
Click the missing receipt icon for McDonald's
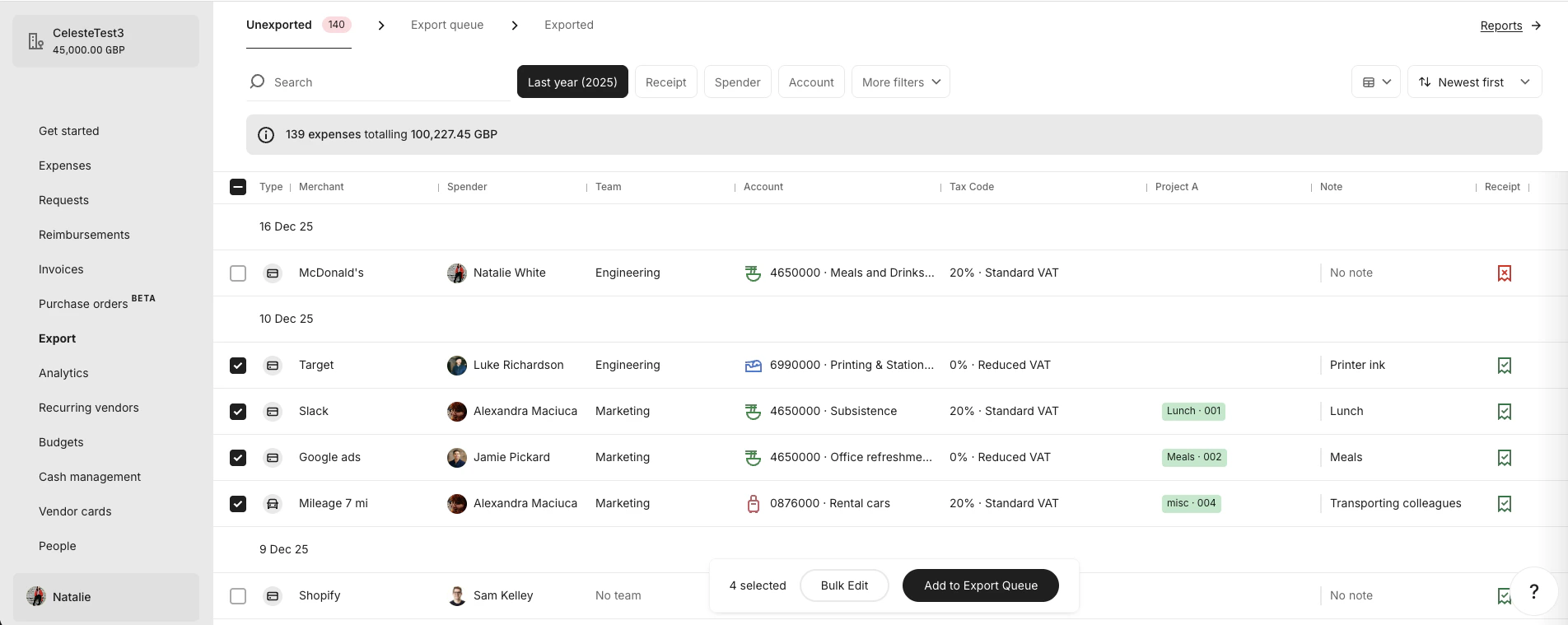(x=1505, y=273)
